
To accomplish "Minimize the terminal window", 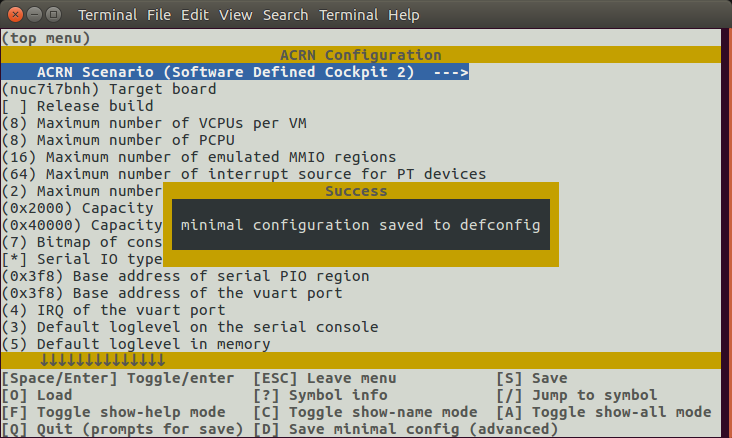I will [x=35, y=14].
